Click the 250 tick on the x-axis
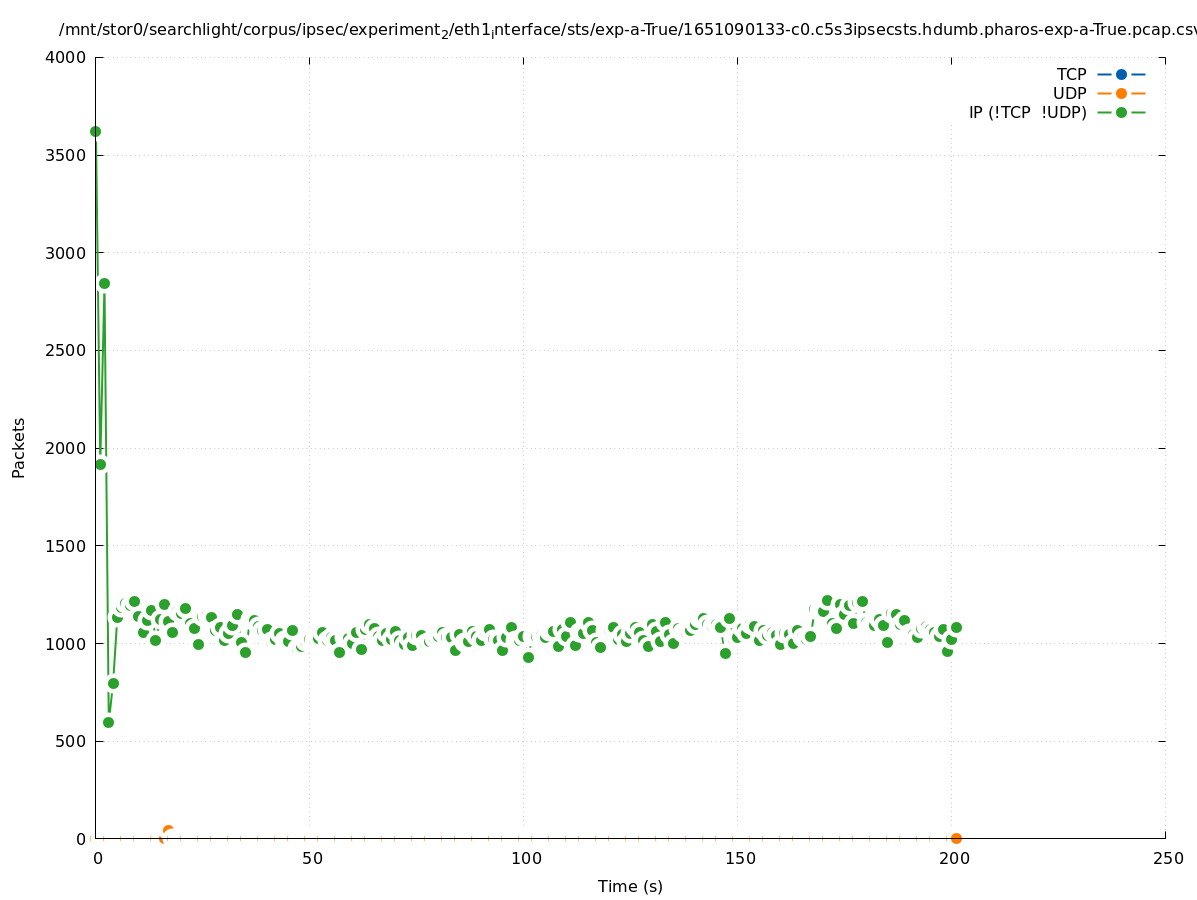The width and height of the screenshot is (1197, 900). (x=1167, y=858)
